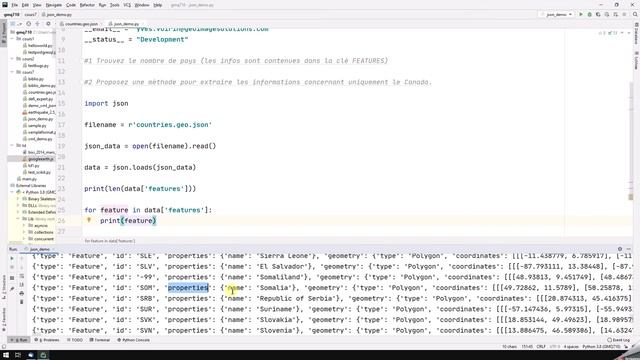
Task: Open the Code menu
Action: coord(71,5)
